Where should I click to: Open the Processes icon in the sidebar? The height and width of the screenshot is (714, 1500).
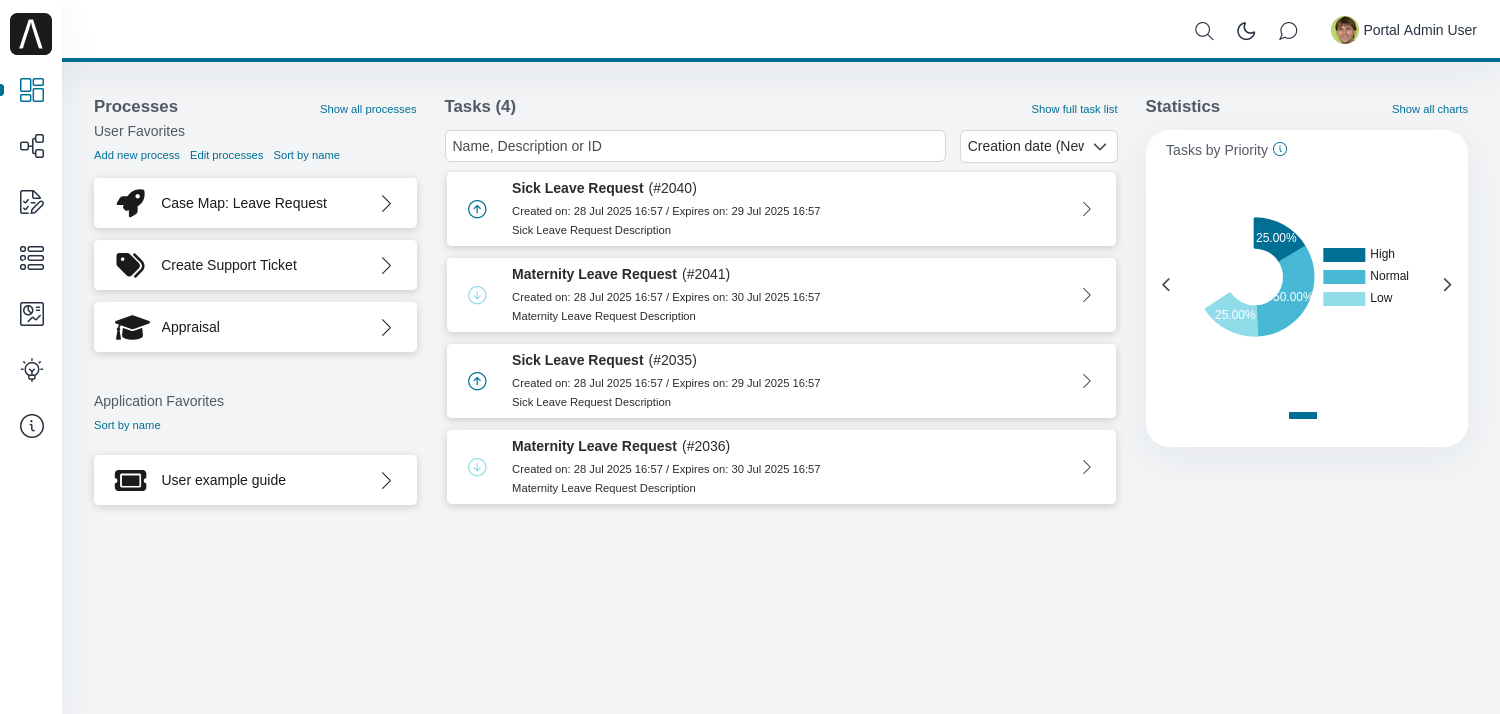pos(32,146)
